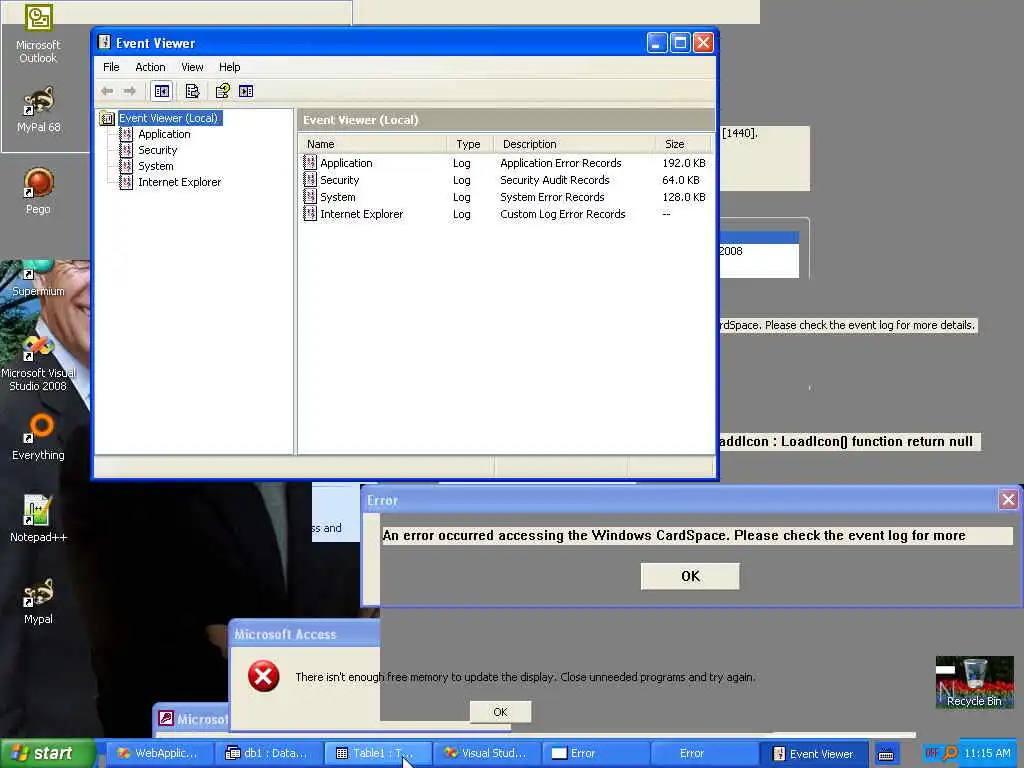1024x768 pixels.
Task: Sort by the Description column header
Action: tap(574, 144)
